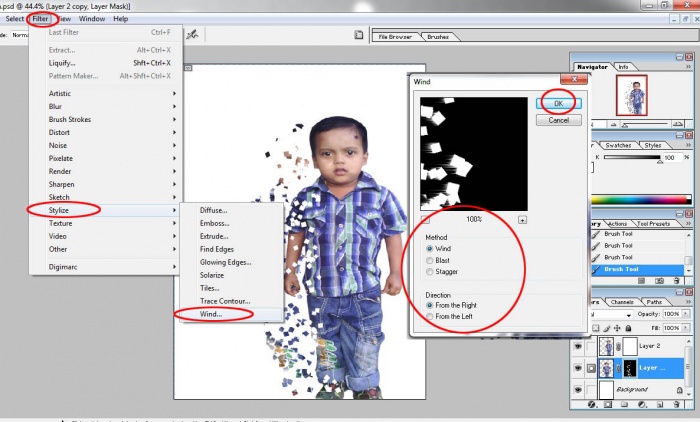Viewport: 700px width, 422px height.
Task: Click the K value input field
Action: [x=672, y=158]
